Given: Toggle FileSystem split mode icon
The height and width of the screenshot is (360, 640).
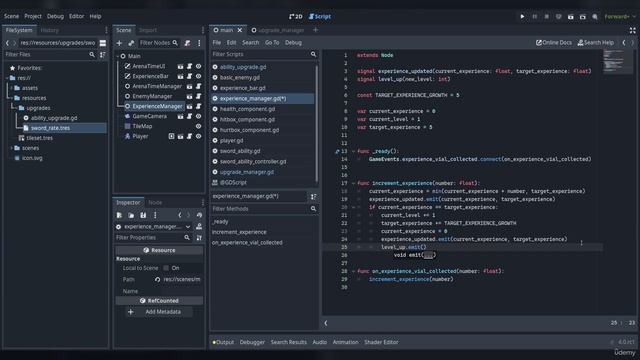Looking at the screenshot, I should (x=103, y=43).
